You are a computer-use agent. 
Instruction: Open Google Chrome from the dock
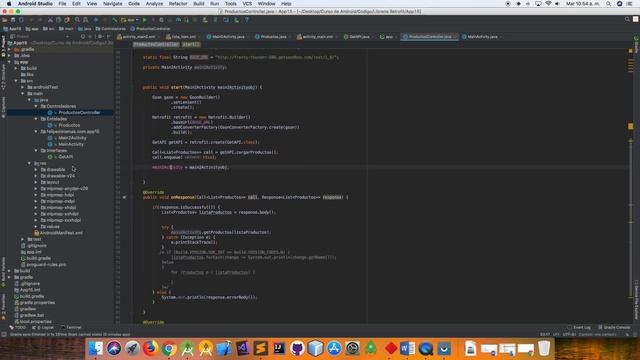169,348
